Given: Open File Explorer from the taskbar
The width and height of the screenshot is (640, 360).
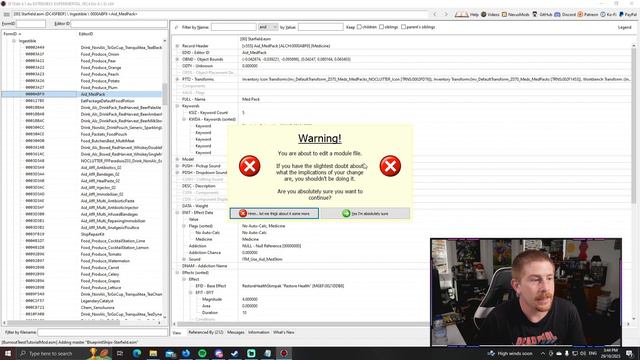Looking at the screenshot, I should [153, 353].
